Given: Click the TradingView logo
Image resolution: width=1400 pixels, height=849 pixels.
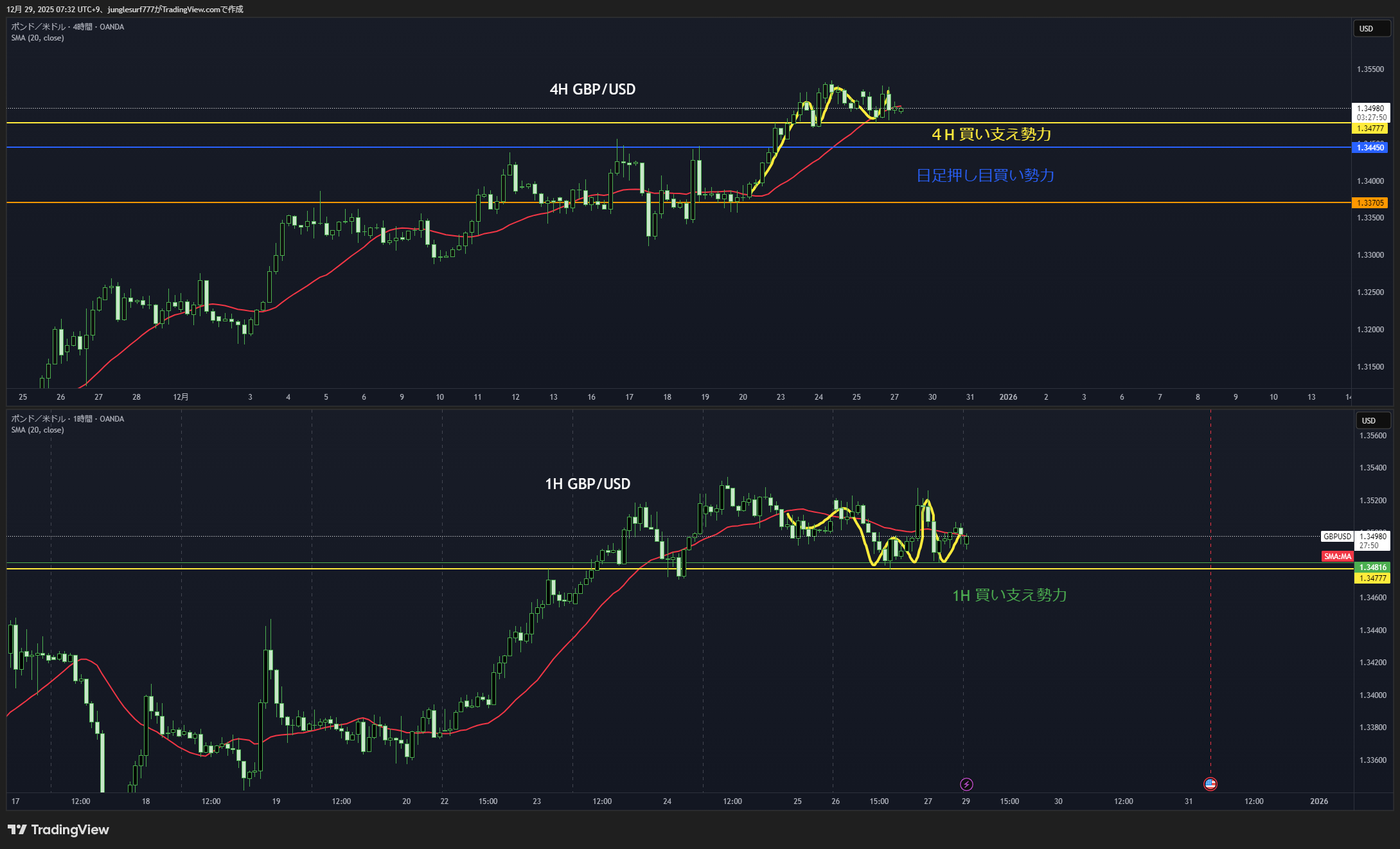Looking at the screenshot, I should (x=58, y=830).
